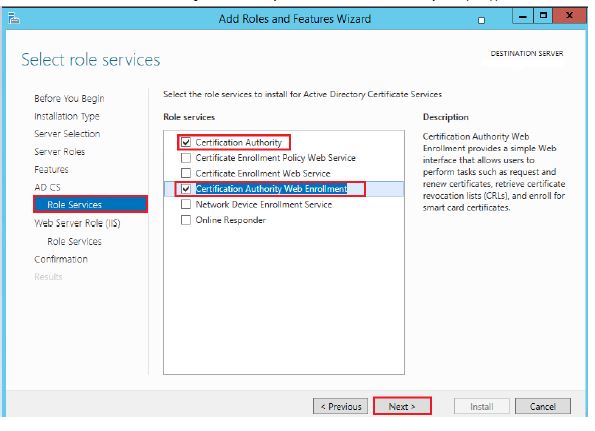Enable the Online Responder role service
595x431 pixels.
pos(186,220)
